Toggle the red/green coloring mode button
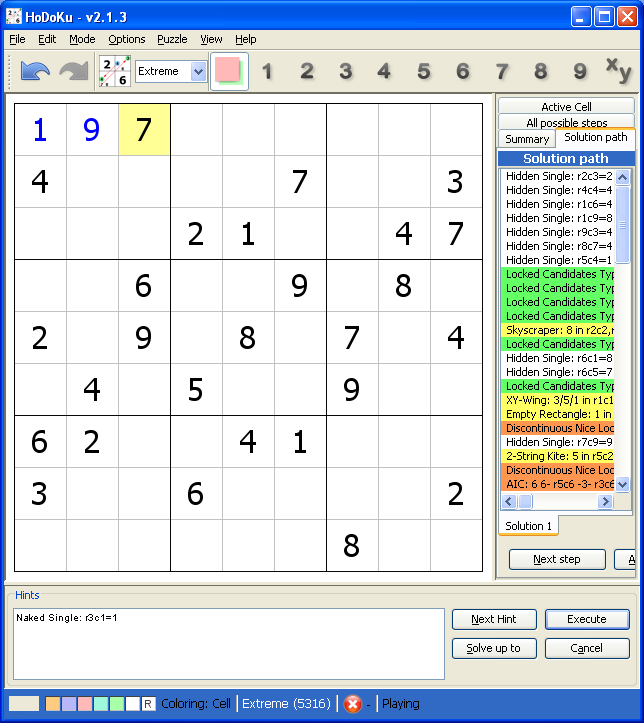The image size is (644, 723). click(x=229, y=71)
